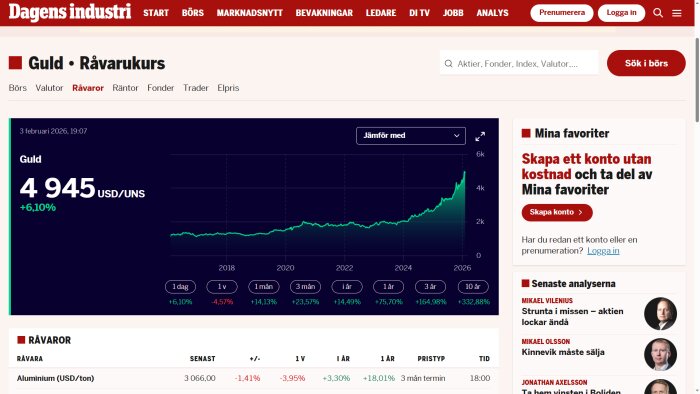The height and width of the screenshot is (394, 700).
Task: Click the Dagens industri logo
Action: tap(70, 12)
